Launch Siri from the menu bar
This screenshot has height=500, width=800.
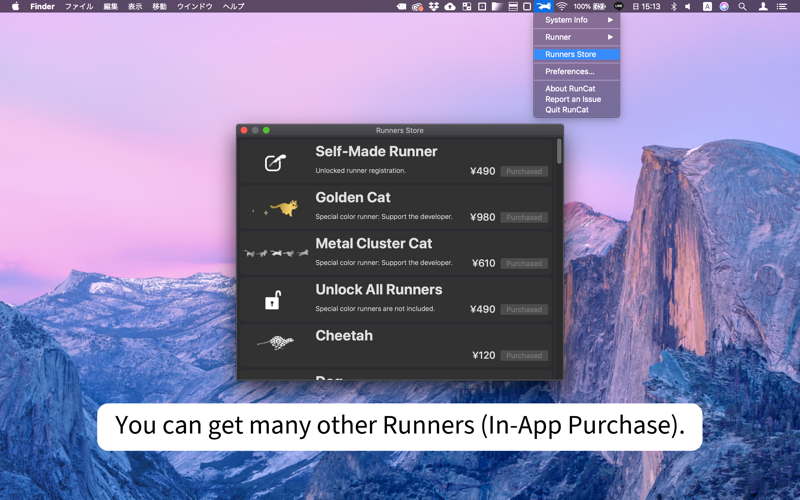[724, 6]
